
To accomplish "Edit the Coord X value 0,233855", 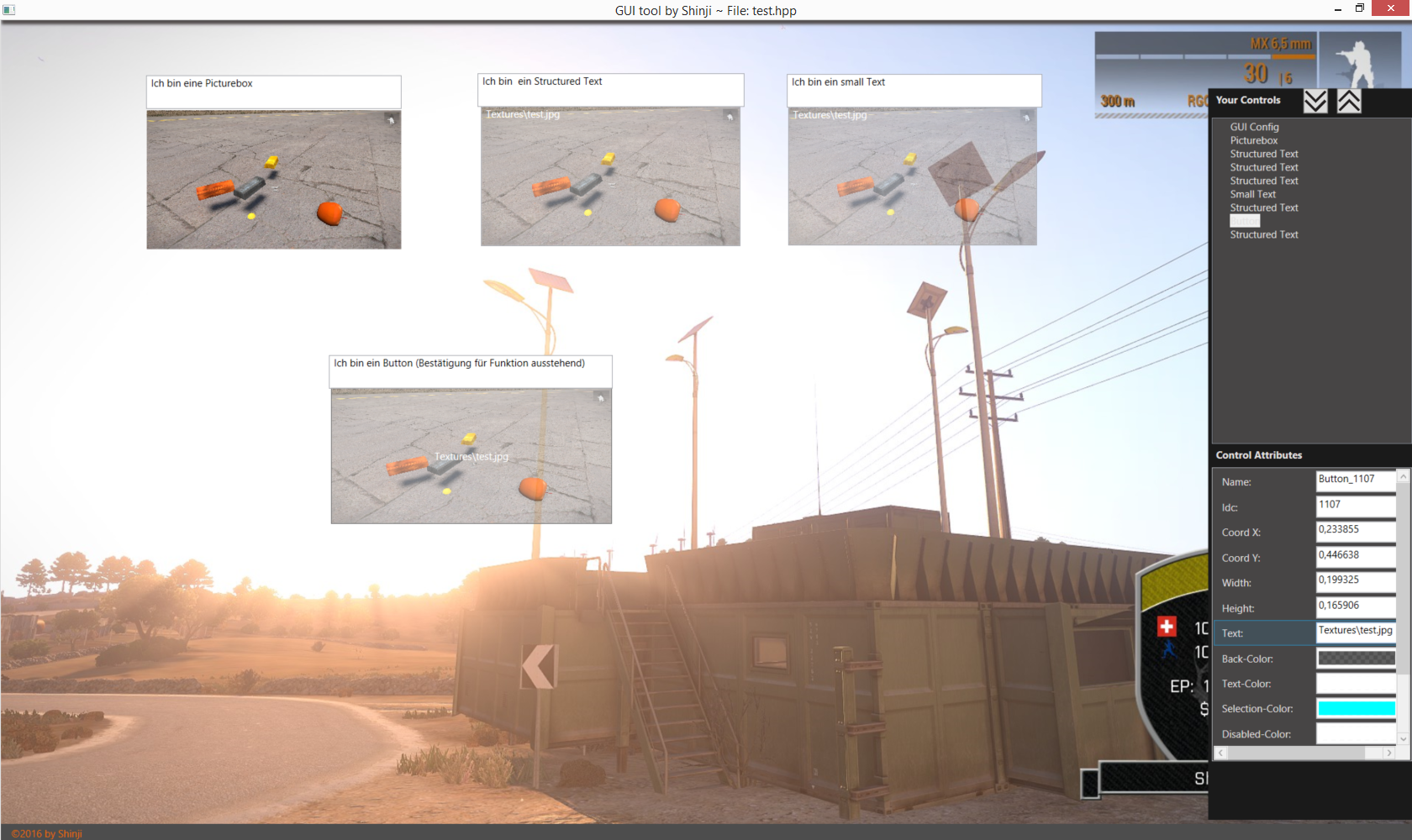I will tap(1356, 531).
